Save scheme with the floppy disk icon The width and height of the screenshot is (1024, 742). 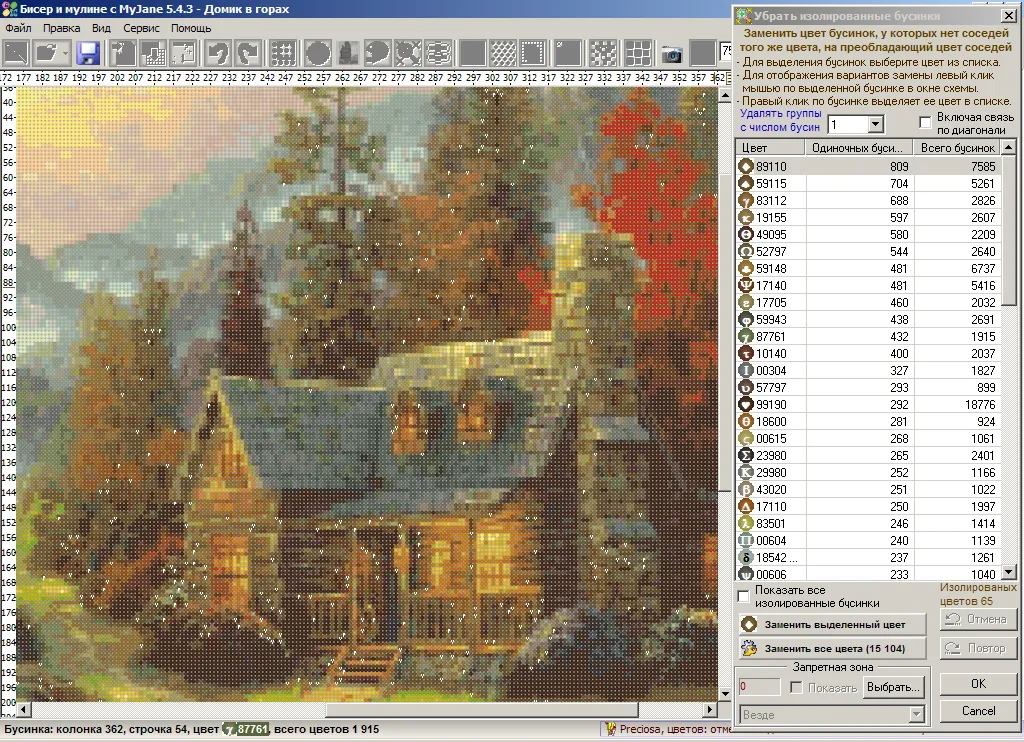[x=88, y=53]
